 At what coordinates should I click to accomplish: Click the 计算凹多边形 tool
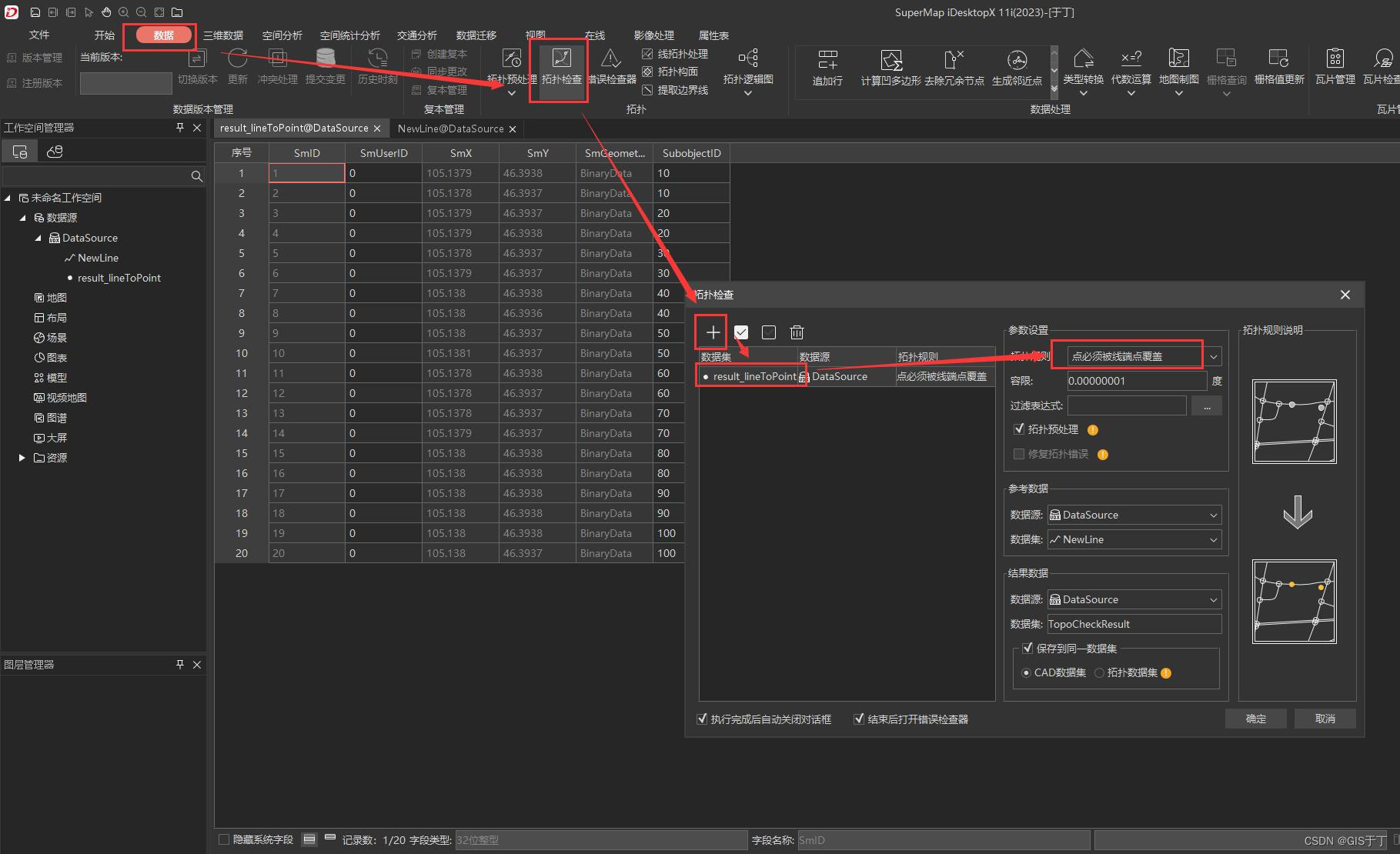click(890, 68)
